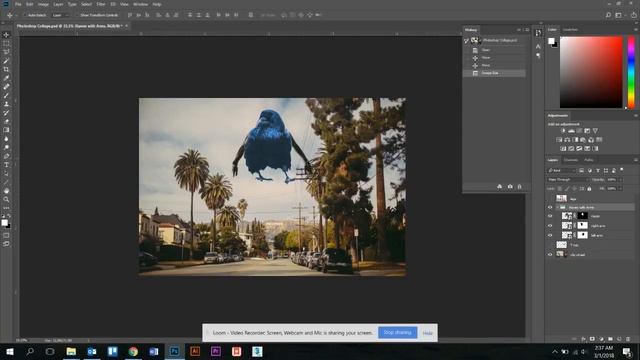
Task: Click the vertical hue spectrum slider
Action: 631,72
